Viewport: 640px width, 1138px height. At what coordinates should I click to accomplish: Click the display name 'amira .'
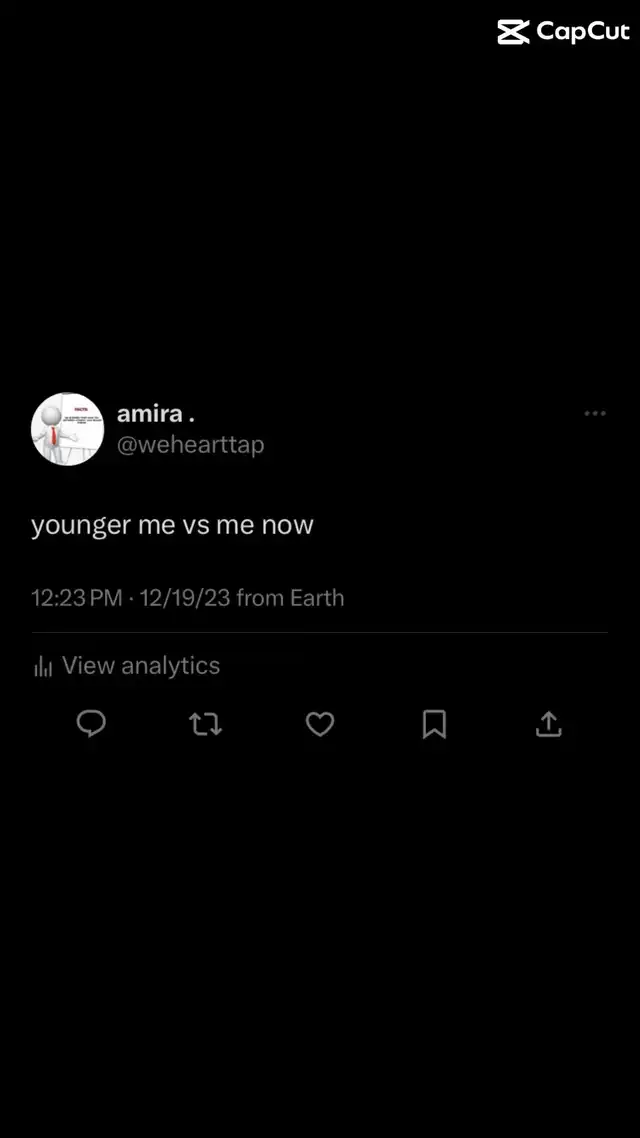click(155, 414)
